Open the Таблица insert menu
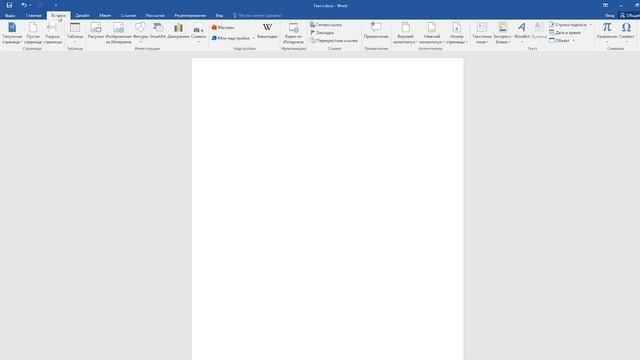Image resolution: width=640 pixels, height=360 pixels. coord(75,33)
